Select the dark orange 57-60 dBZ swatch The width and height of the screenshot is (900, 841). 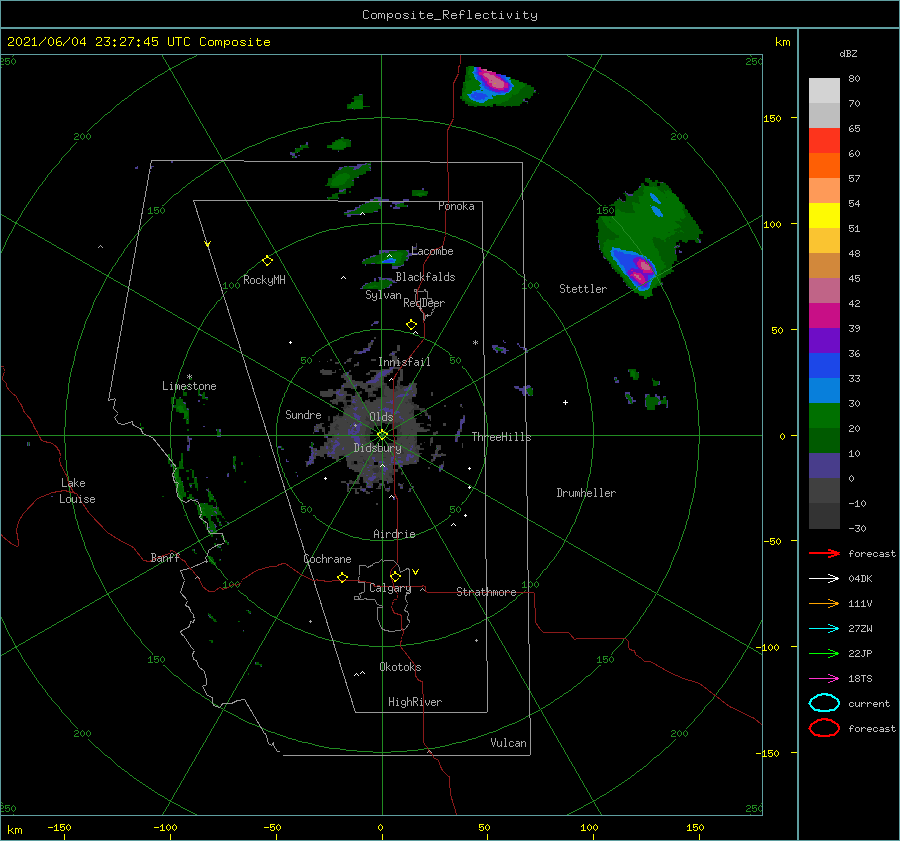(824, 165)
